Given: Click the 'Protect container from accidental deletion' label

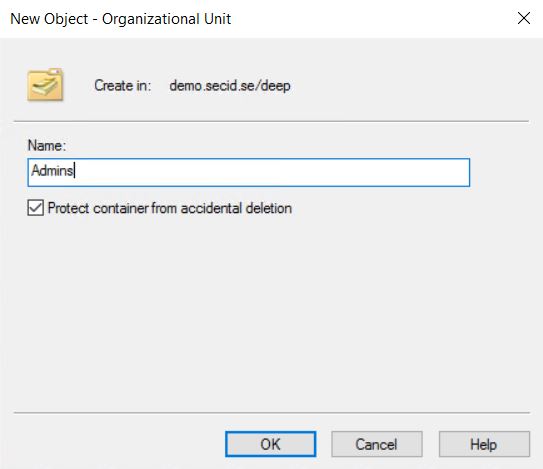Looking at the screenshot, I should [x=170, y=208].
